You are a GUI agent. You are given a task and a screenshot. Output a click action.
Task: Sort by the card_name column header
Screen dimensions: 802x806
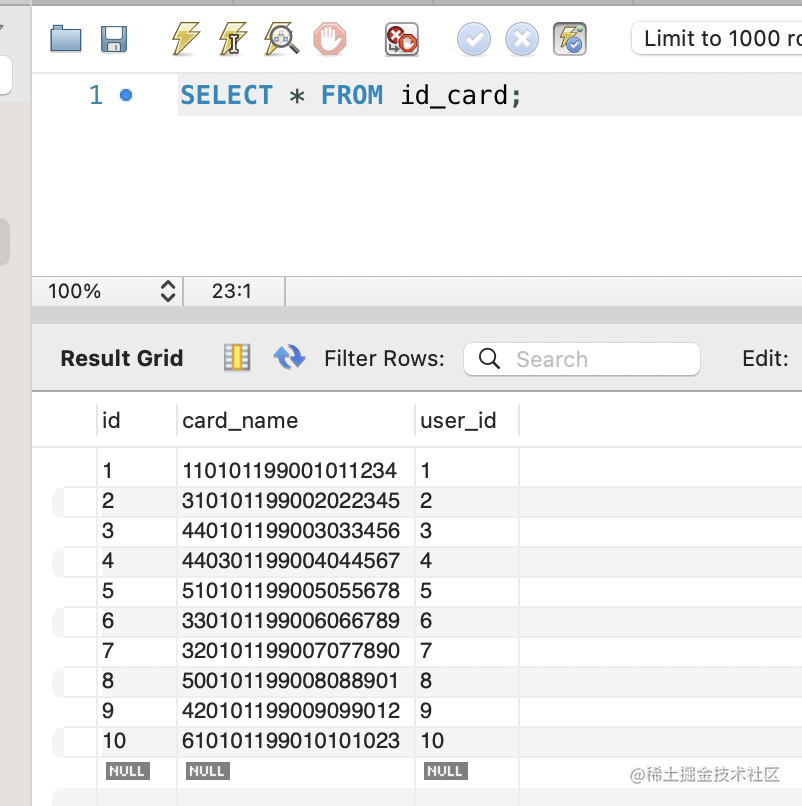[x=240, y=420]
